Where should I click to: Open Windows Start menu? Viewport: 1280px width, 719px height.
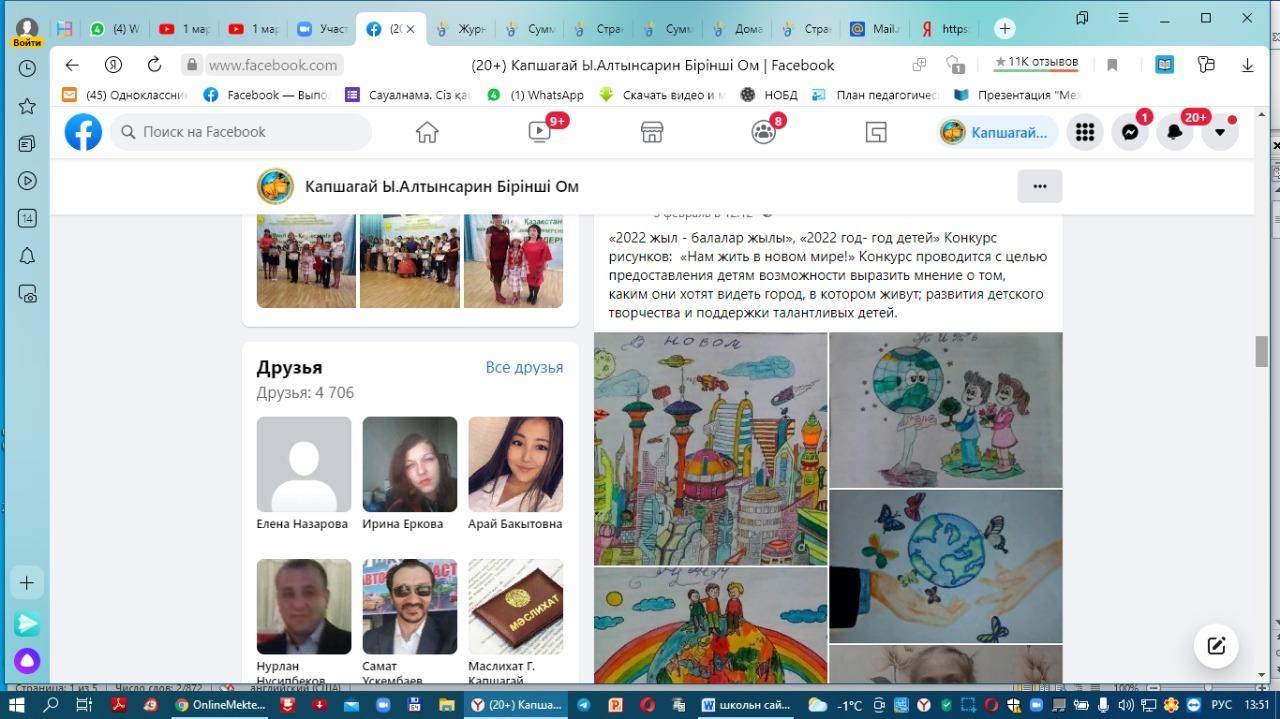[16, 705]
